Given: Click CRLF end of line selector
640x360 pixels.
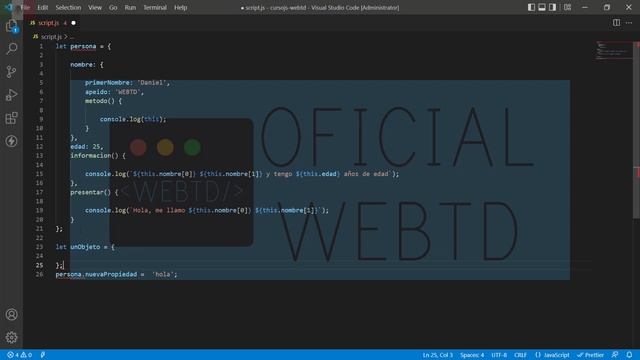Looking at the screenshot, I should click(520, 355).
